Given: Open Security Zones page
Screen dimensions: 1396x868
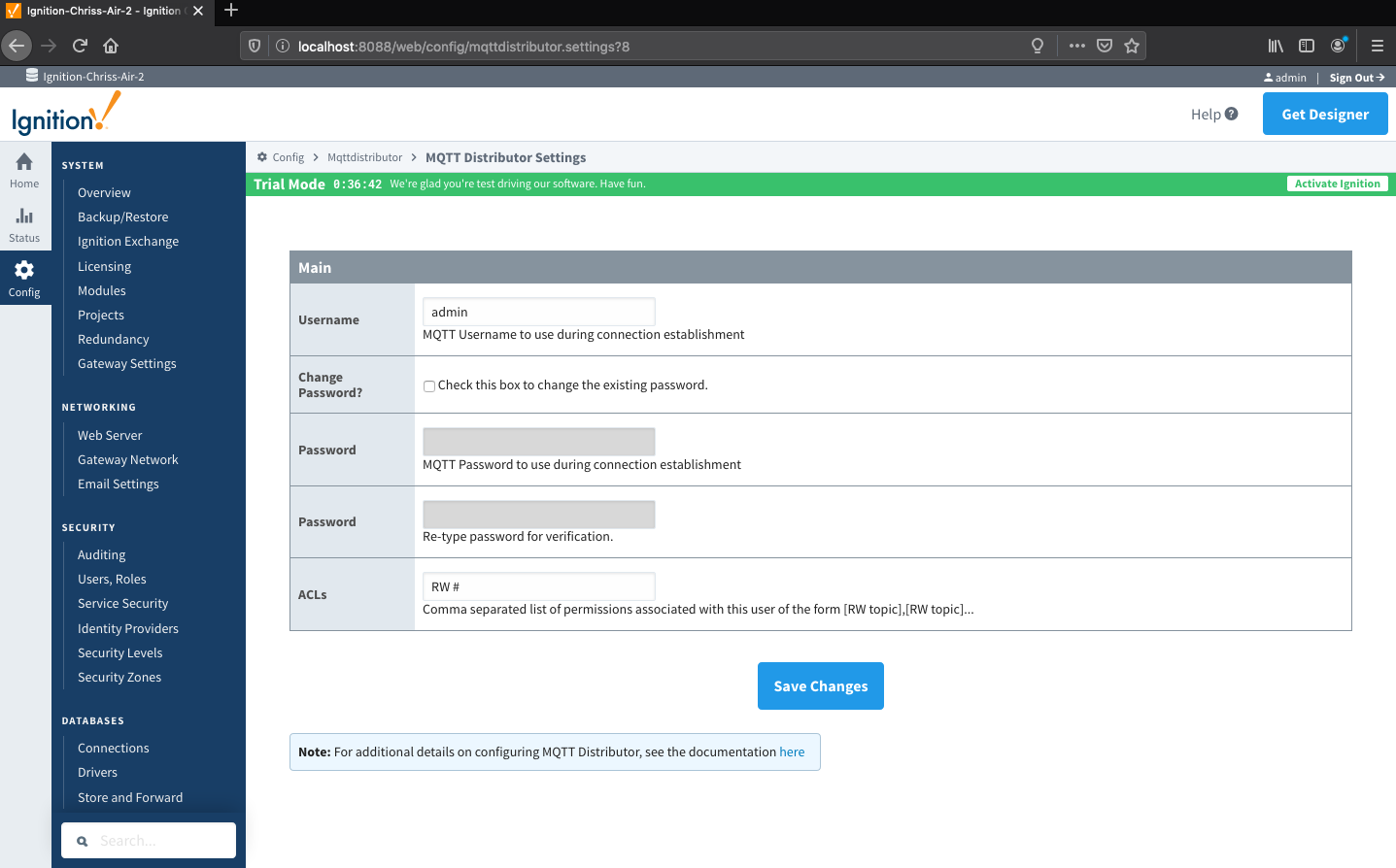Looking at the screenshot, I should click(119, 677).
